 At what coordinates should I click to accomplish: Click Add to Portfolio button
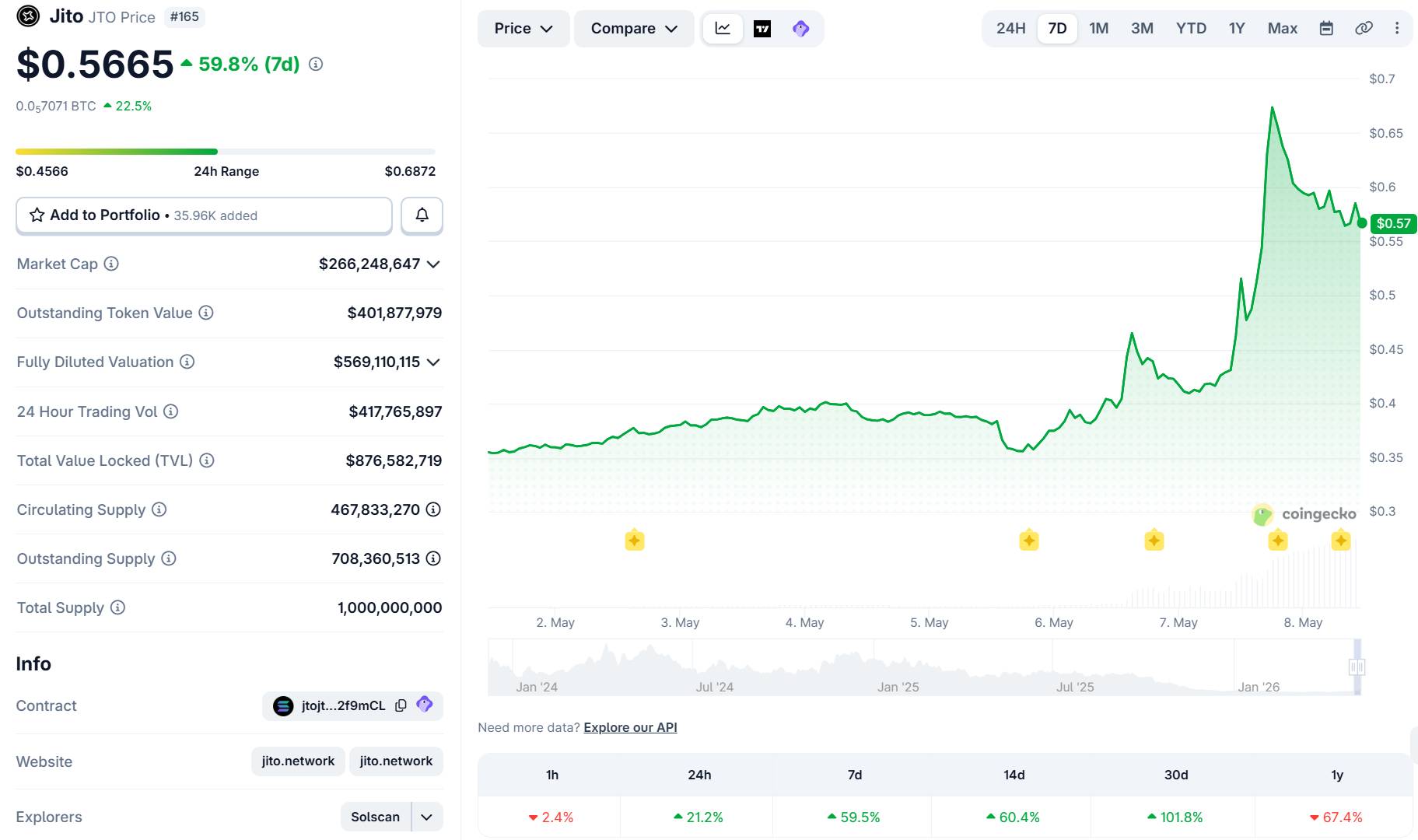tap(204, 215)
